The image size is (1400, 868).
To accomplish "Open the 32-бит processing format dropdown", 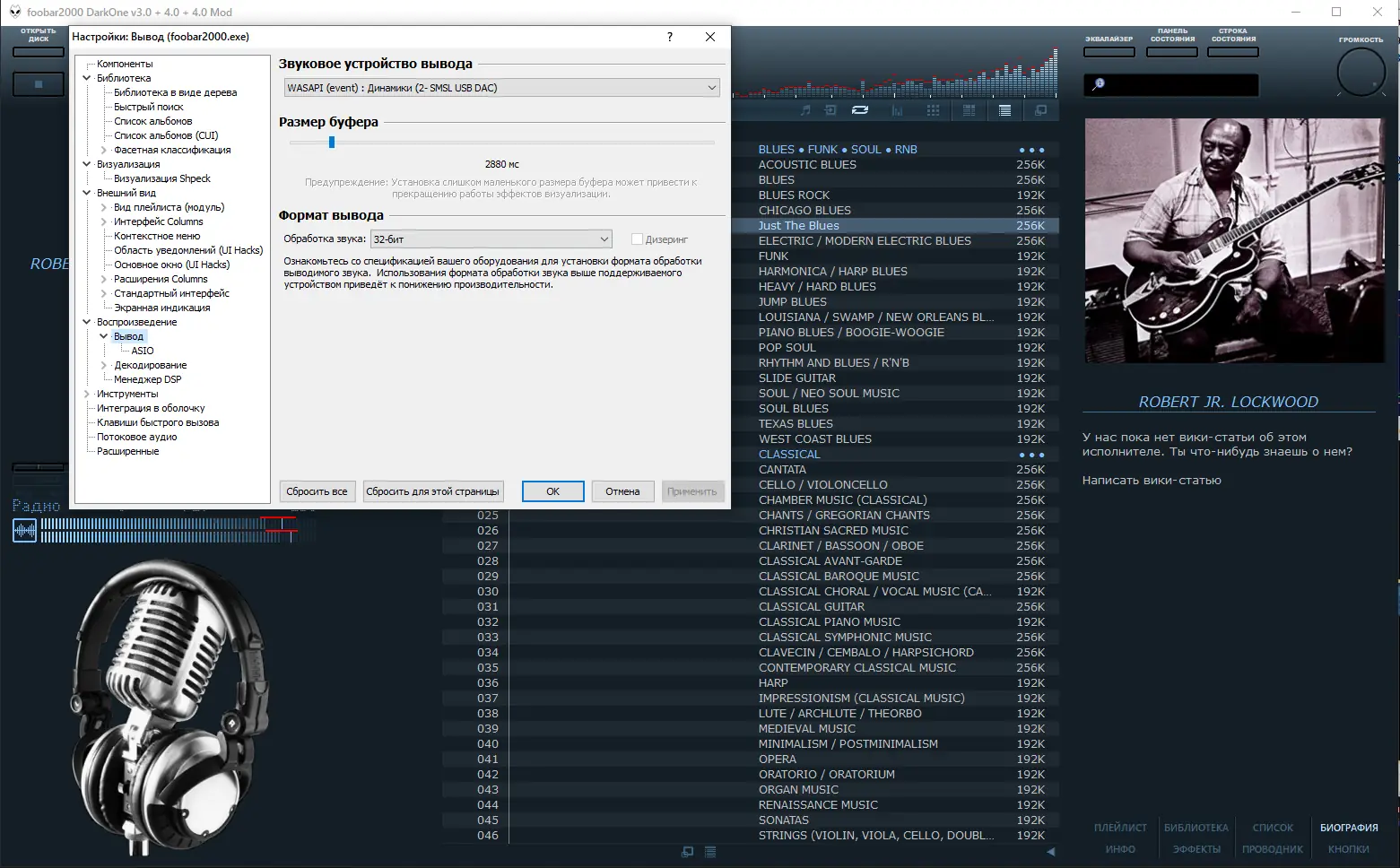I will coord(491,239).
